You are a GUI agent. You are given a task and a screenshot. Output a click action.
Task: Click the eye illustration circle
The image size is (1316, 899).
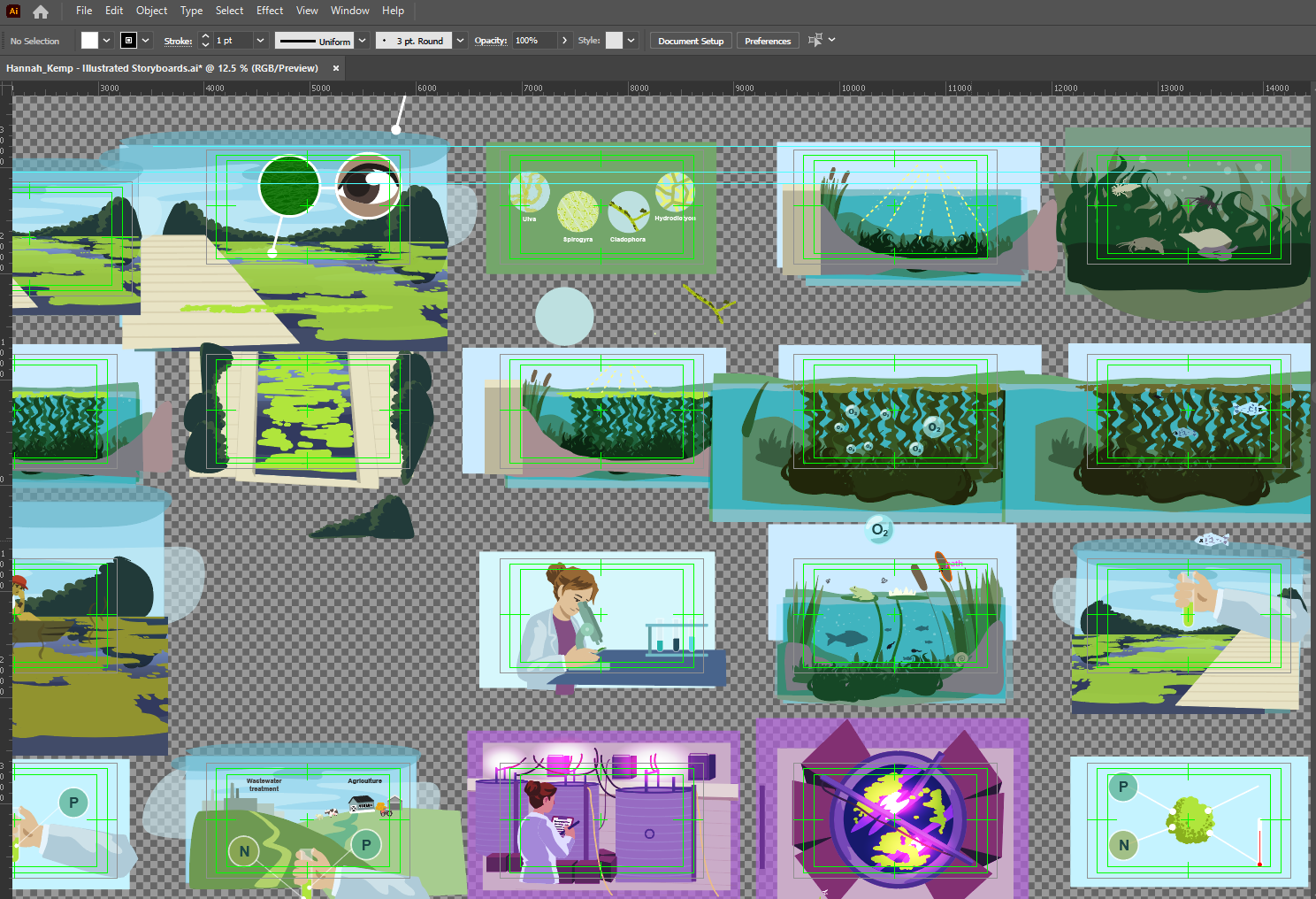click(x=367, y=186)
